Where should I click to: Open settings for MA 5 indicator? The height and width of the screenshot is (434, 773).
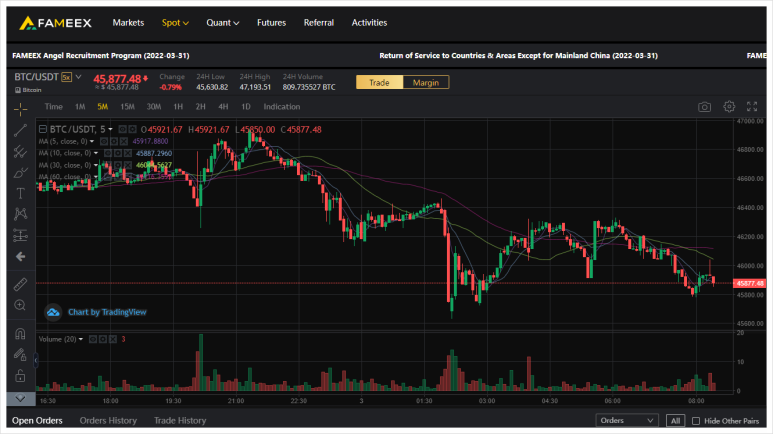[114, 141]
